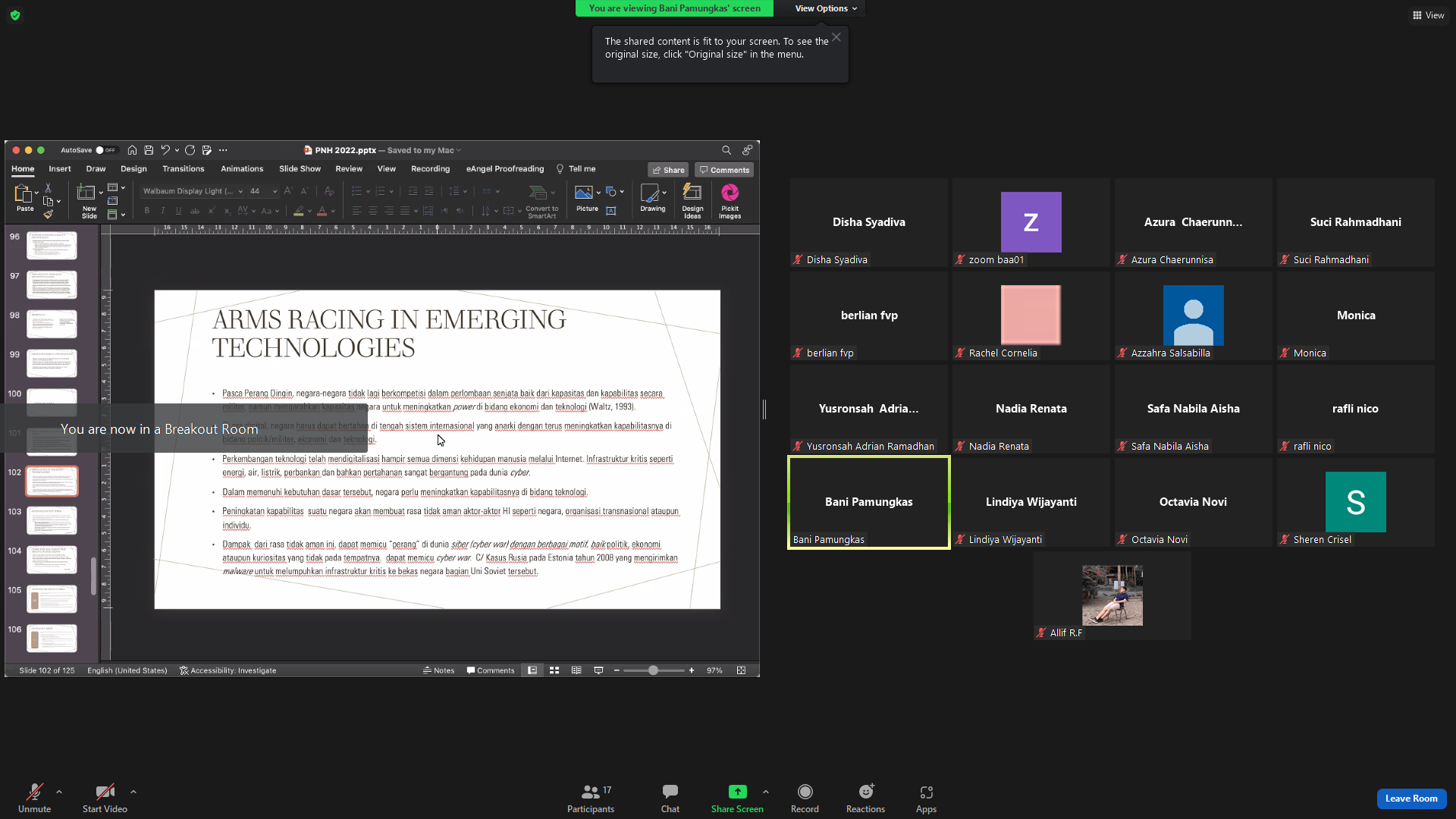
Task: Open the Design ribbon tab
Action: (x=133, y=169)
